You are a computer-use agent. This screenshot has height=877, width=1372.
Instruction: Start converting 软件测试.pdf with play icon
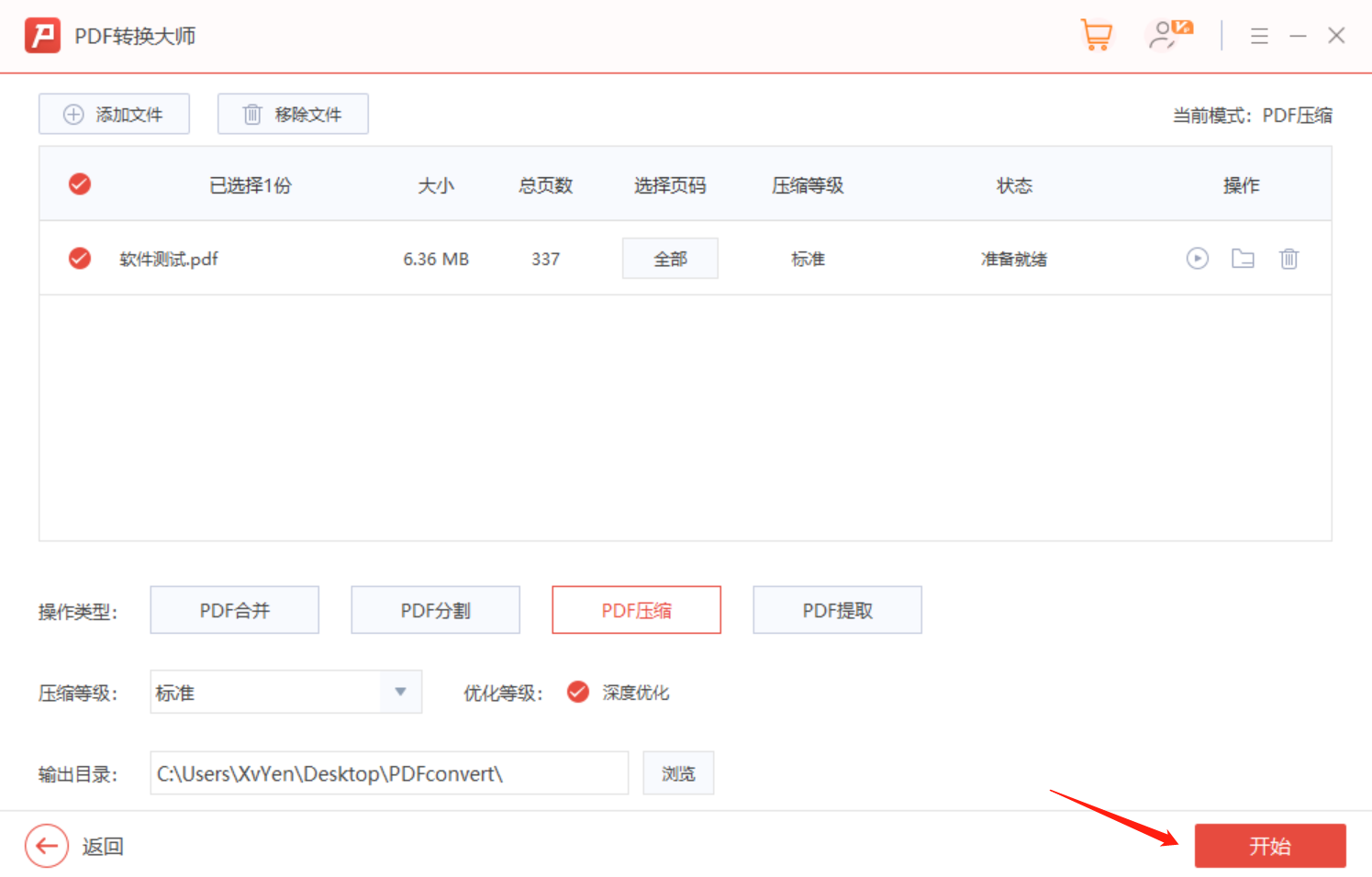tap(1197, 259)
